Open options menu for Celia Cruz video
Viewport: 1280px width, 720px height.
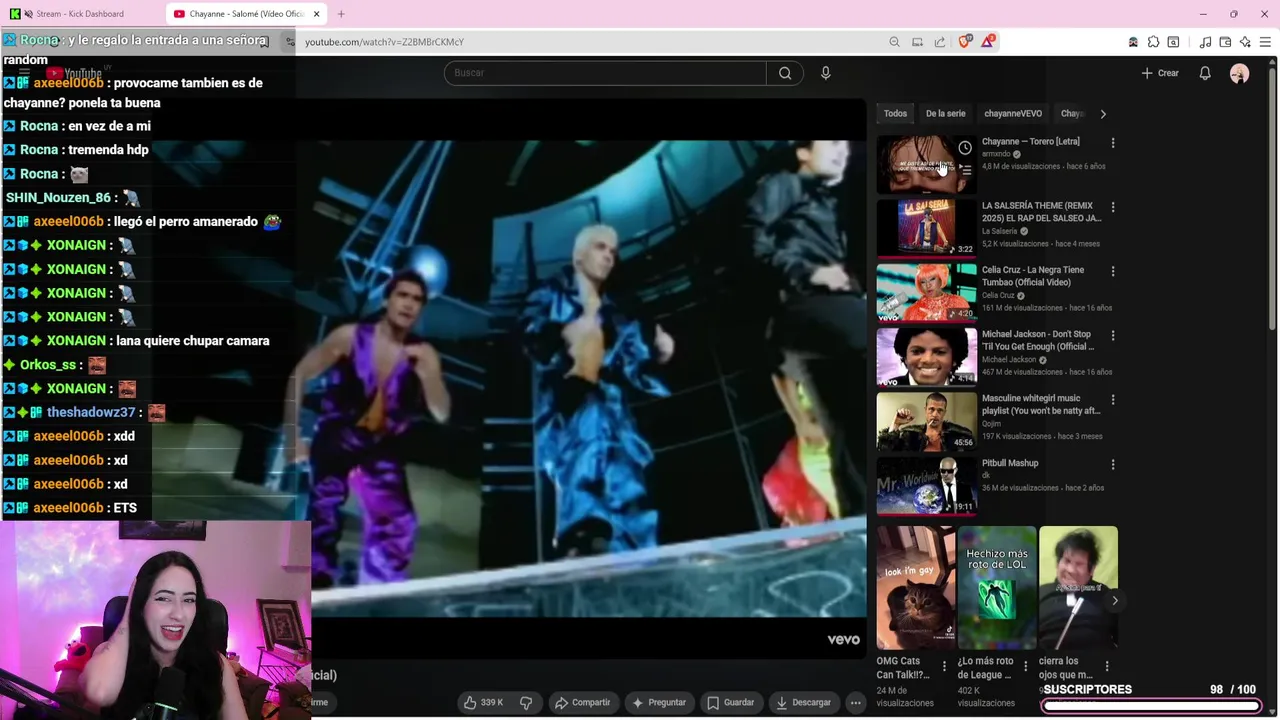pos(1113,271)
